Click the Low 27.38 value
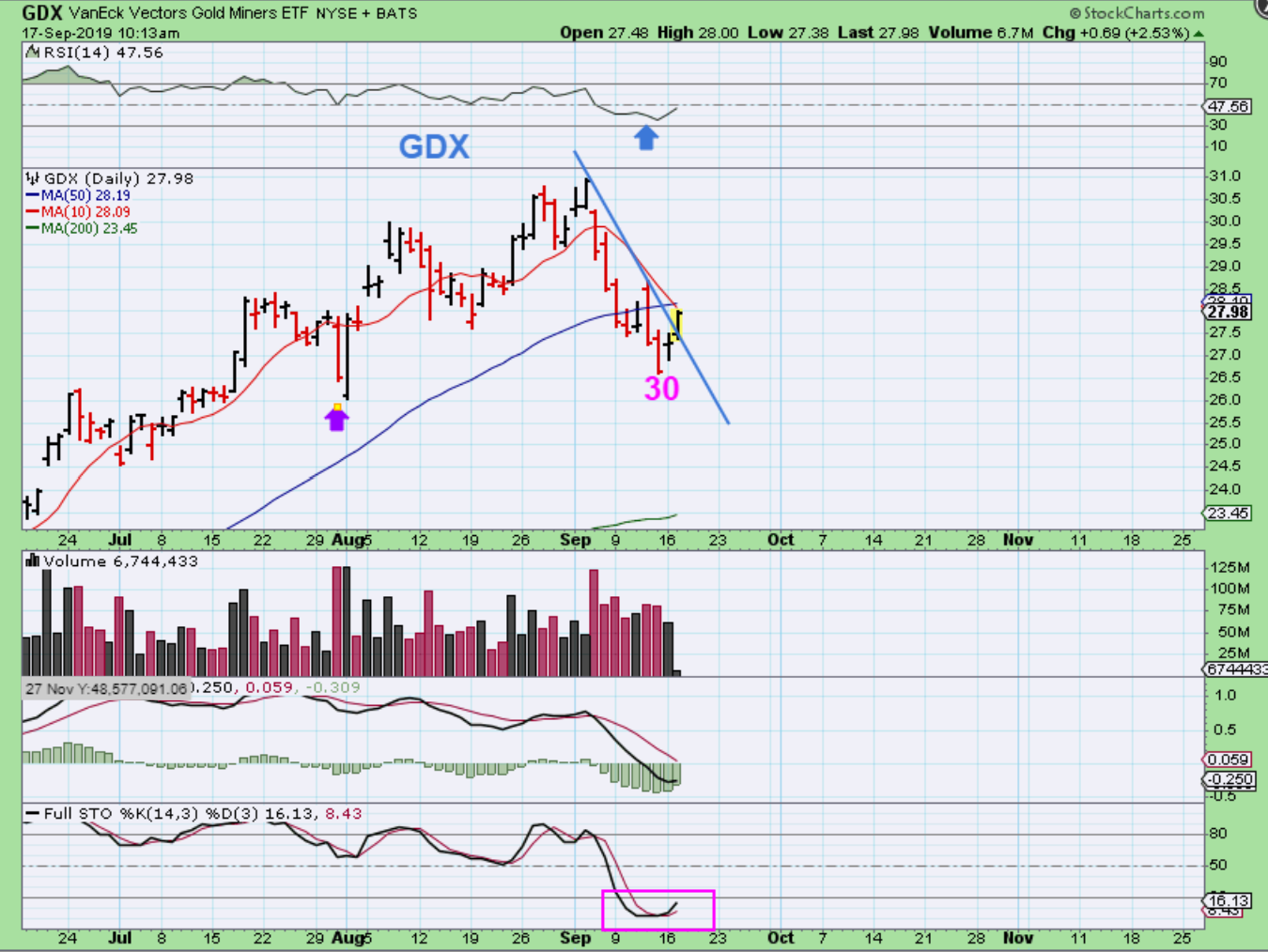1268x952 pixels. [788, 33]
